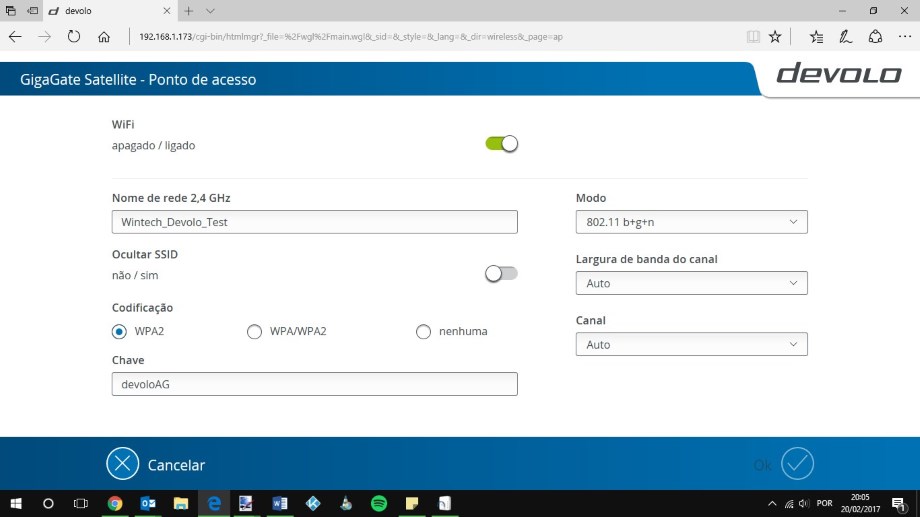This screenshot has width=920, height=517.
Task: Open a new browser tab
Action: click(x=189, y=10)
